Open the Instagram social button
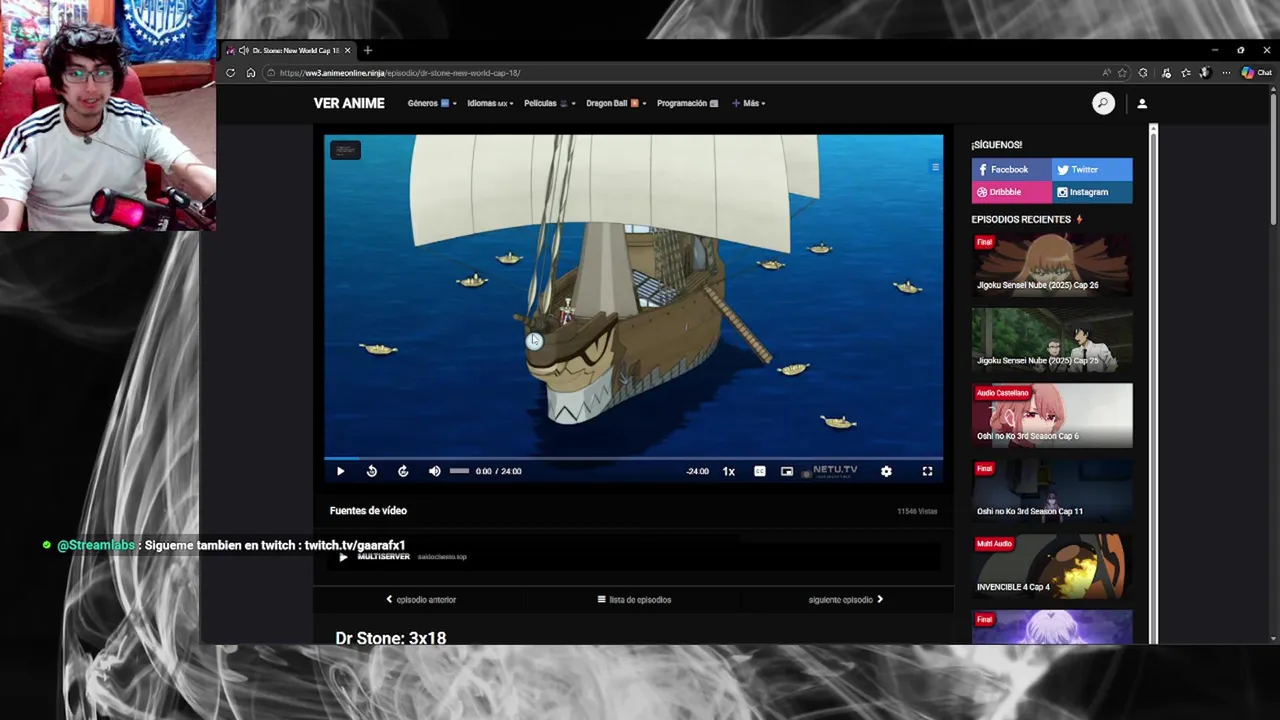The height and width of the screenshot is (720, 1280). (x=1092, y=192)
